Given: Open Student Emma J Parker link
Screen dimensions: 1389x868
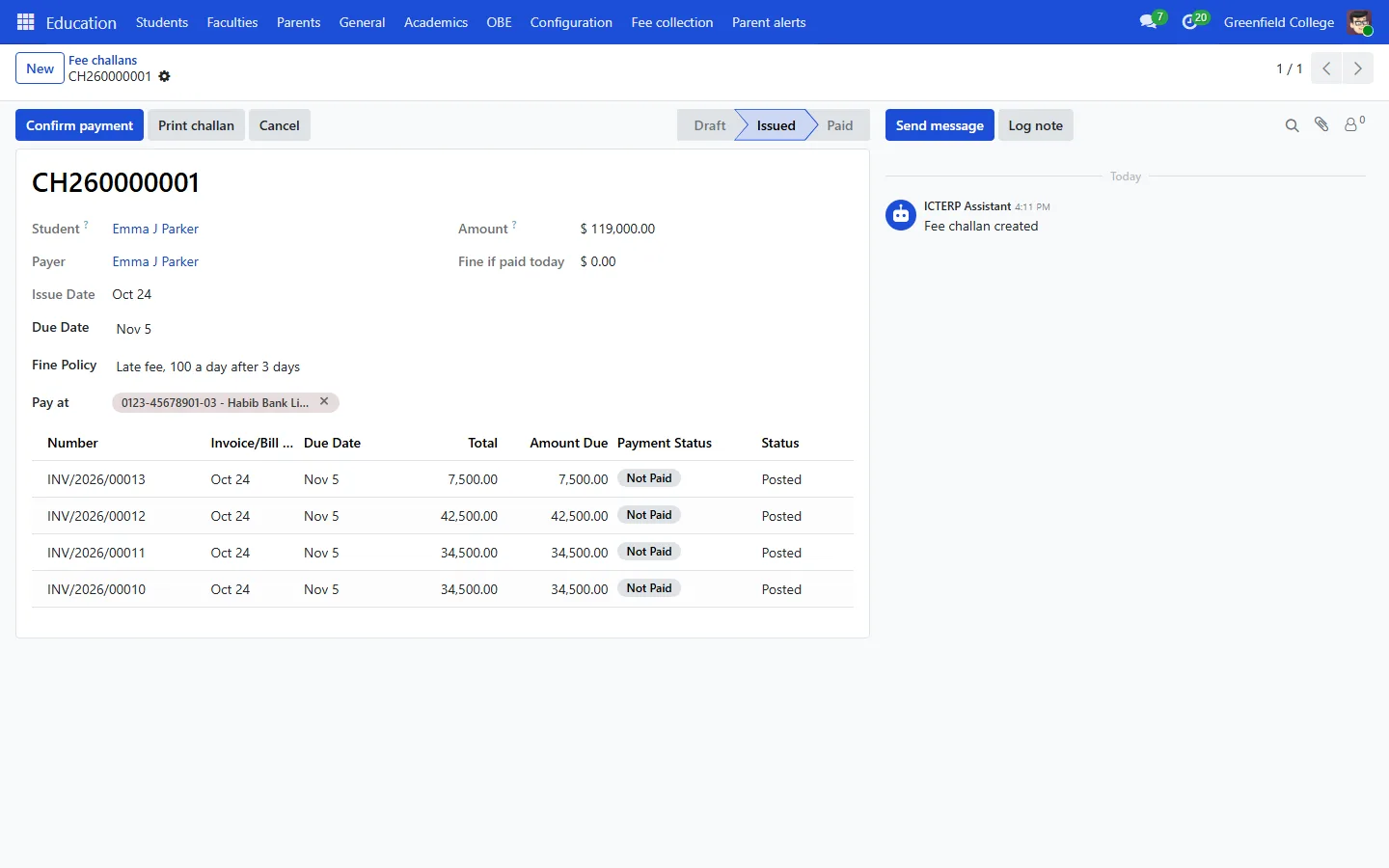Looking at the screenshot, I should click(x=155, y=229).
